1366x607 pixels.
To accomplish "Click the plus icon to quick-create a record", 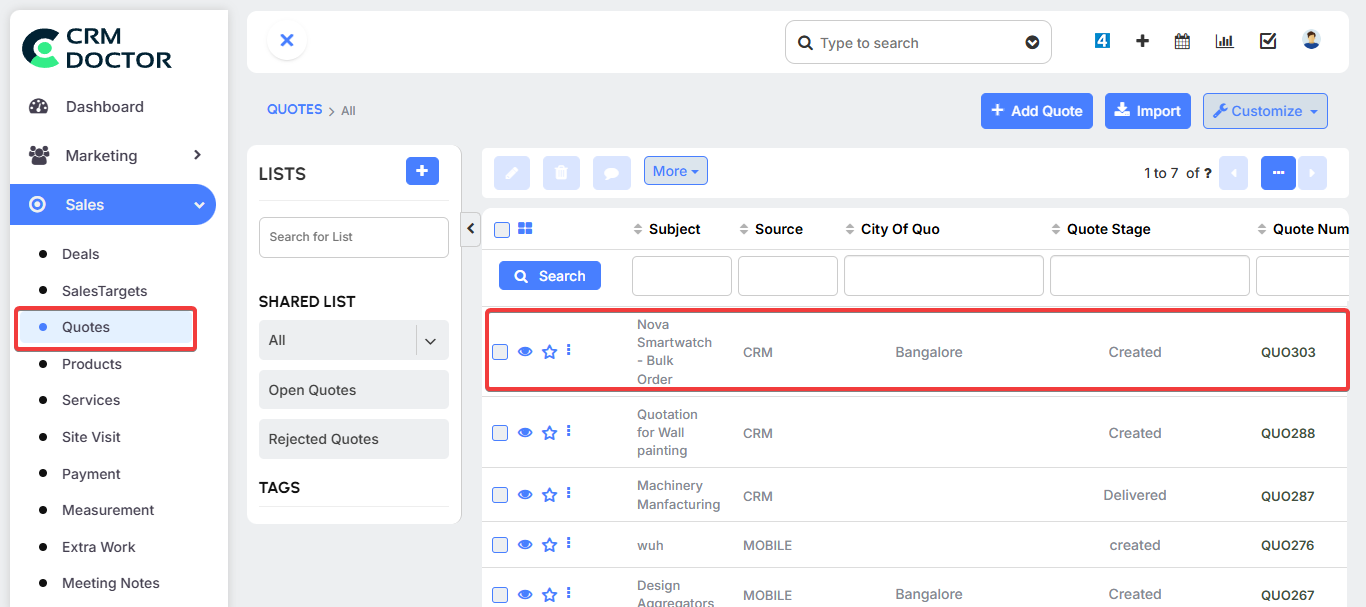I will point(1141,41).
